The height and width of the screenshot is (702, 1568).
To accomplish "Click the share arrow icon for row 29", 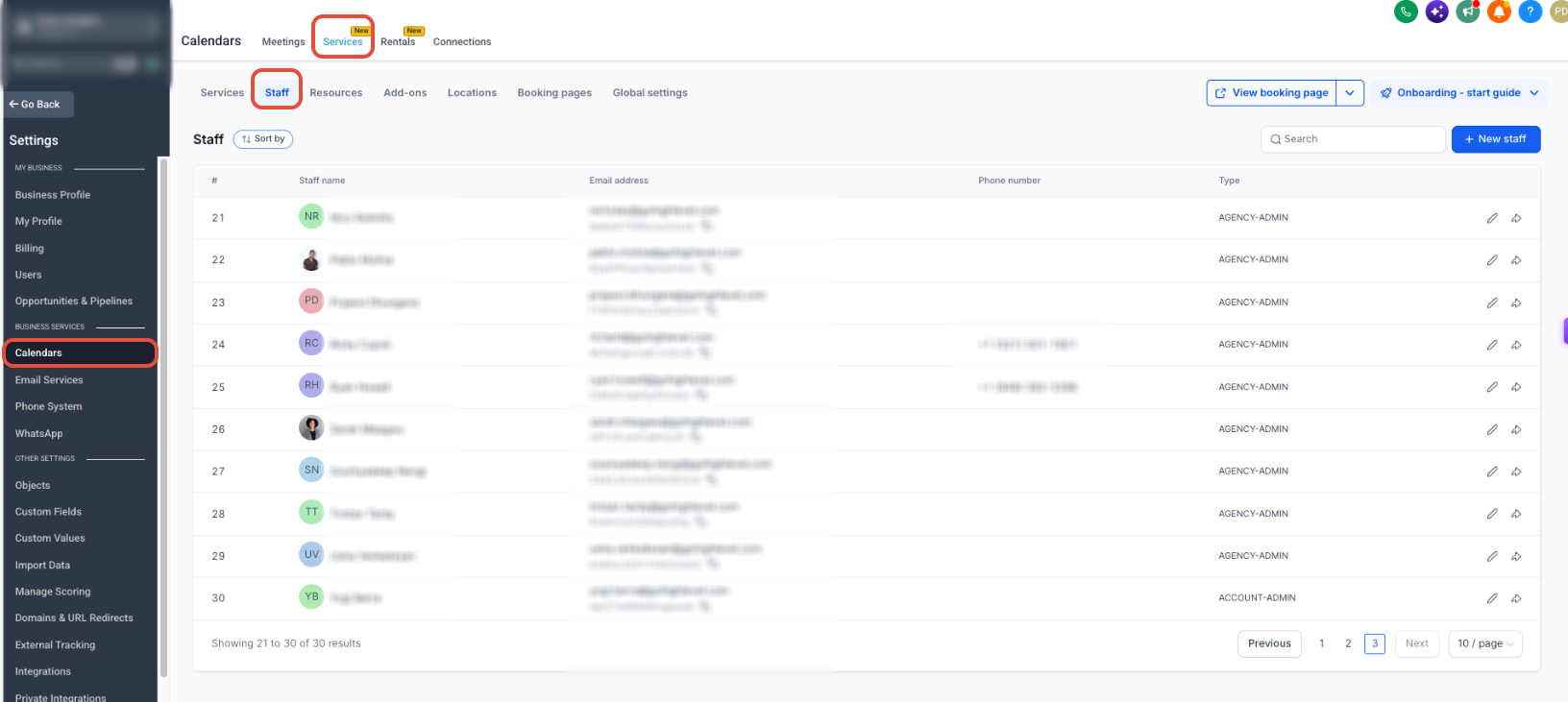I will click(x=1516, y=556).
